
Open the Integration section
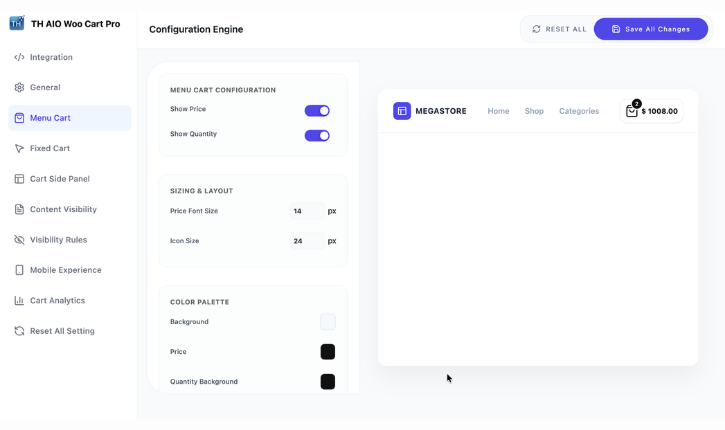[70, 57]
